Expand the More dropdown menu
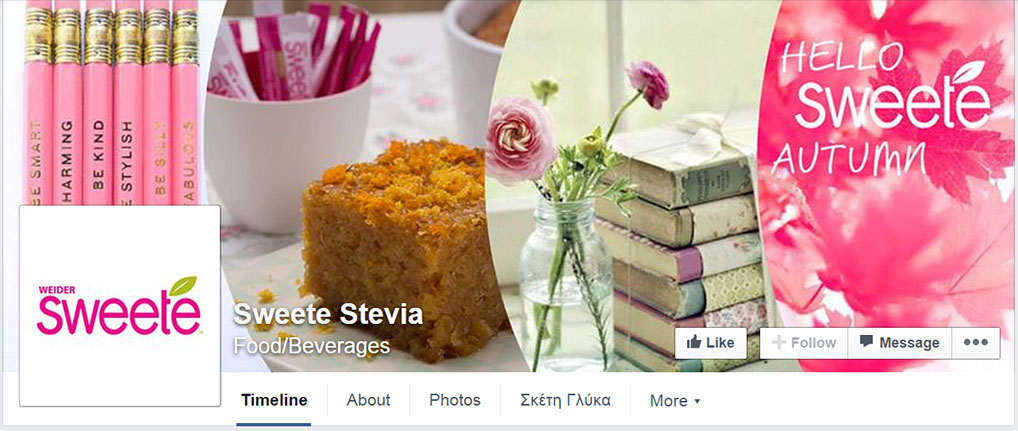Screen dimensions: 1018x431 pyautogui.click(x=675, y=401)
